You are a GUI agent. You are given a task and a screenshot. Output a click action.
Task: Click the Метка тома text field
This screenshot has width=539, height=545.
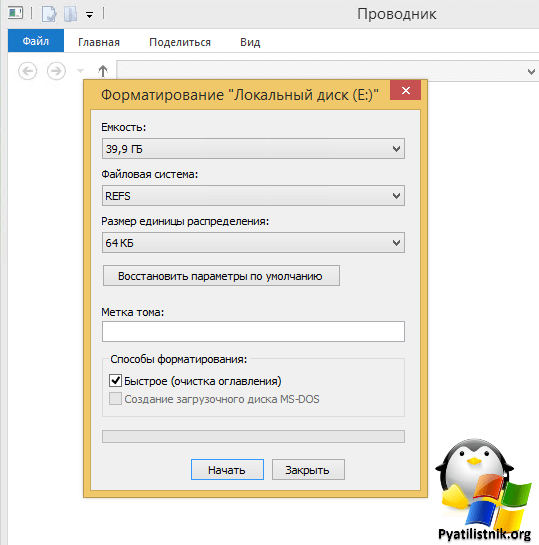point(253,331)
